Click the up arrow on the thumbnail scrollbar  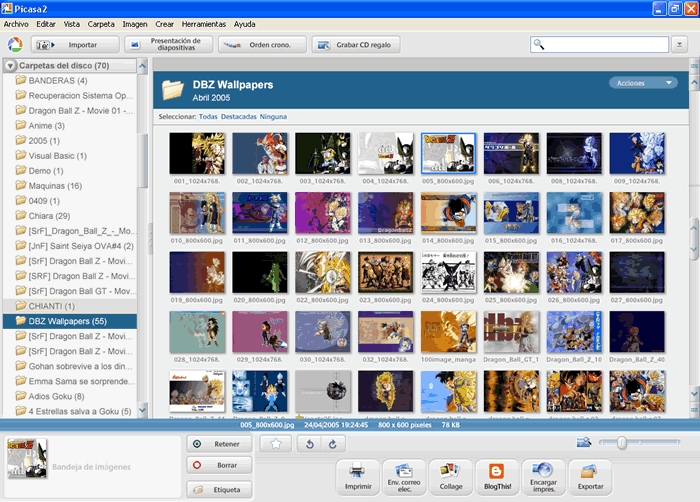(x=694, y=83)
